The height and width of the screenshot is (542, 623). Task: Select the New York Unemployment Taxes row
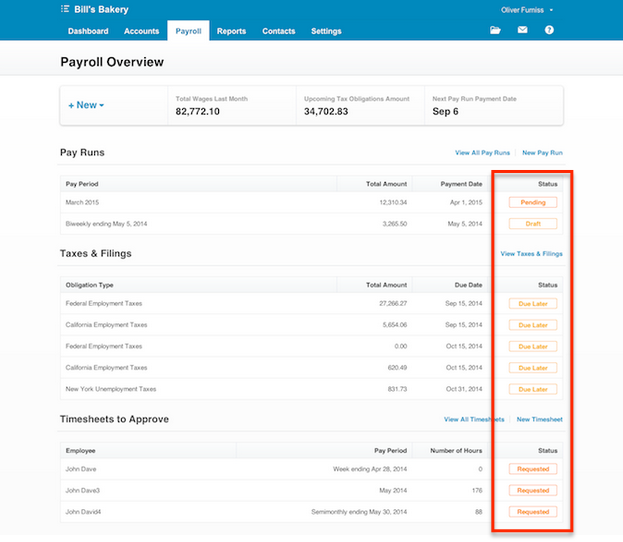pos(111,389)
